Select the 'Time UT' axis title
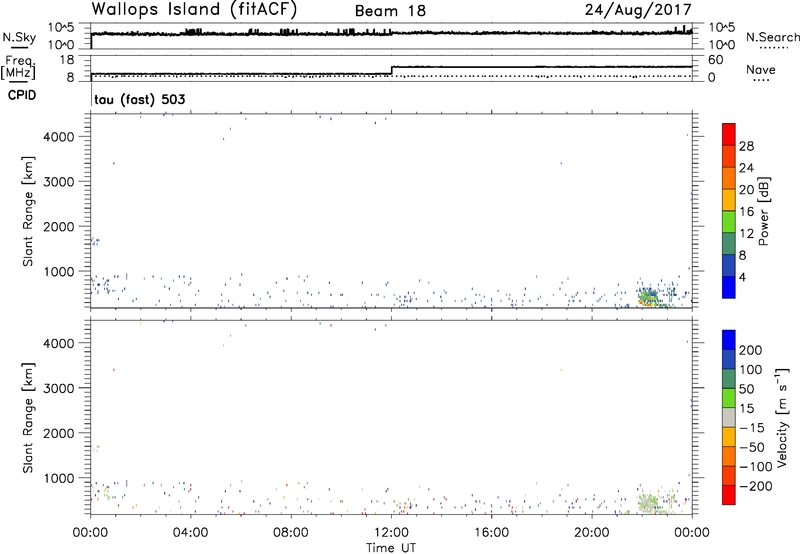Screen dimensions: 800x554 point(391,547)
